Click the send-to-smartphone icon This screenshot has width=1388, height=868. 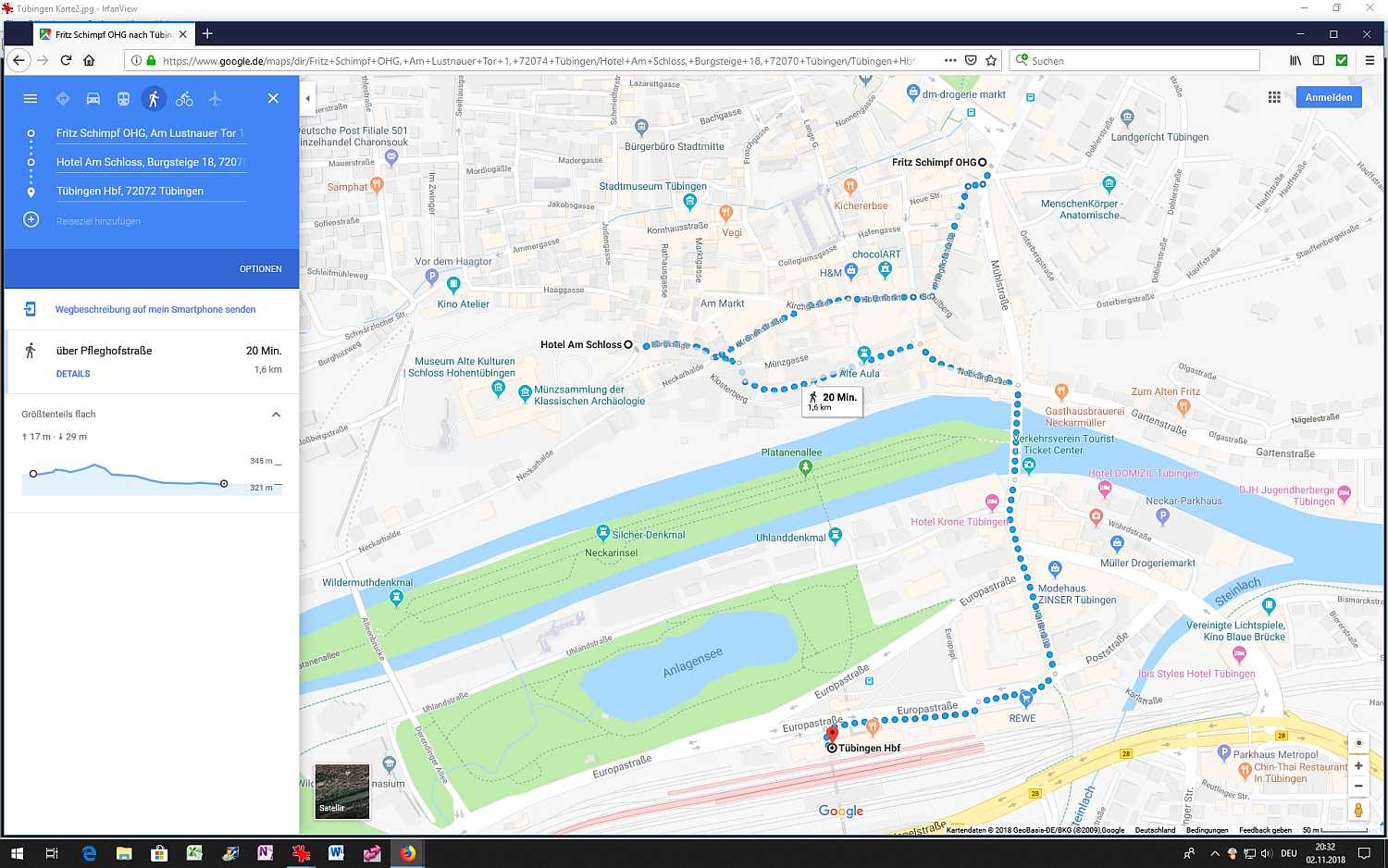[30, 309]
